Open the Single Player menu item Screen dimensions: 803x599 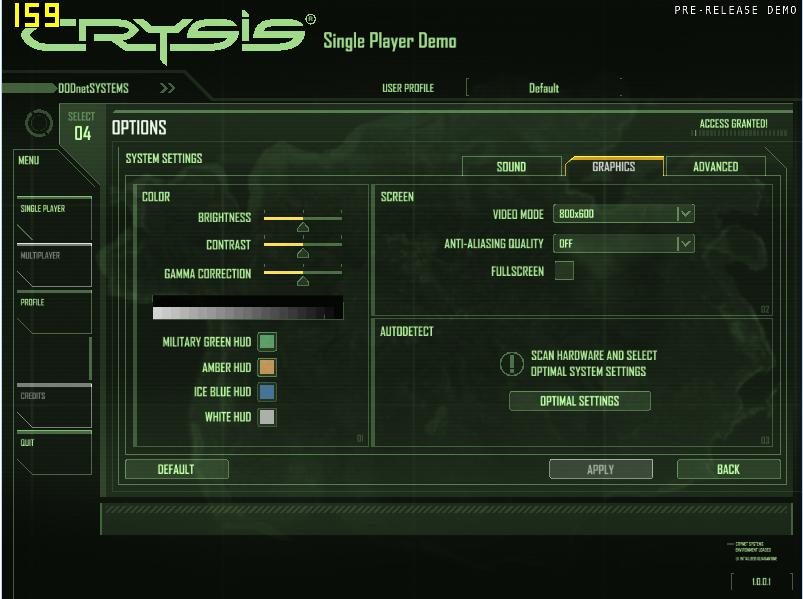pos(54,218)
